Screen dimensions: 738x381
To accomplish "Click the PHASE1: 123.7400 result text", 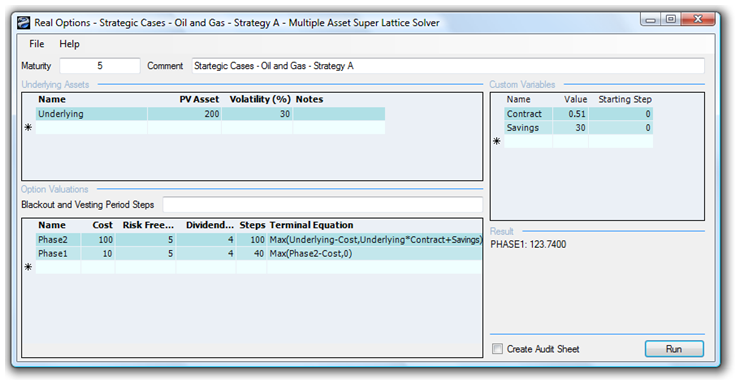I will pos(528,244).
